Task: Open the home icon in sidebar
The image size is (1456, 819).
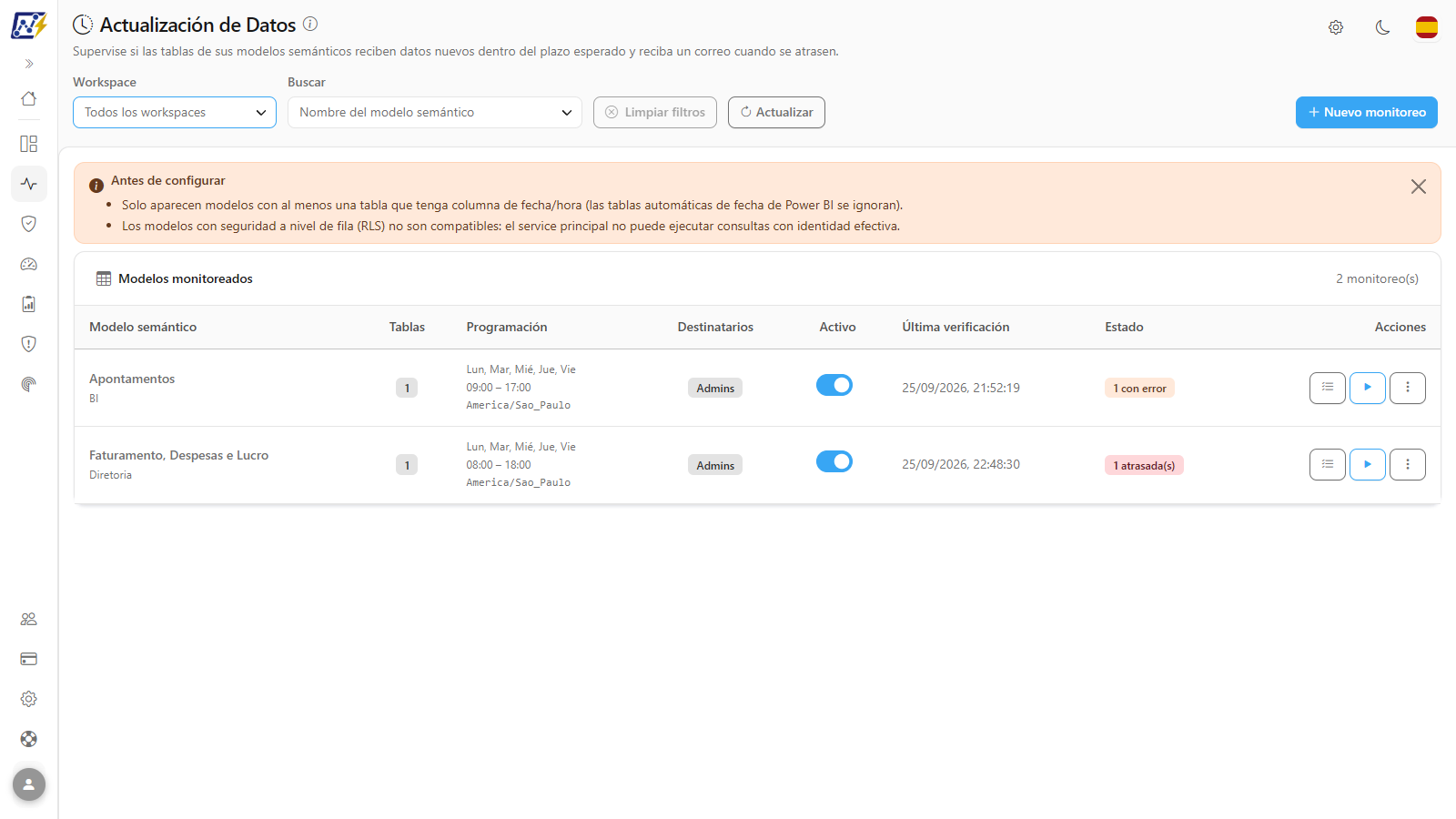Action: click(29, 98)
